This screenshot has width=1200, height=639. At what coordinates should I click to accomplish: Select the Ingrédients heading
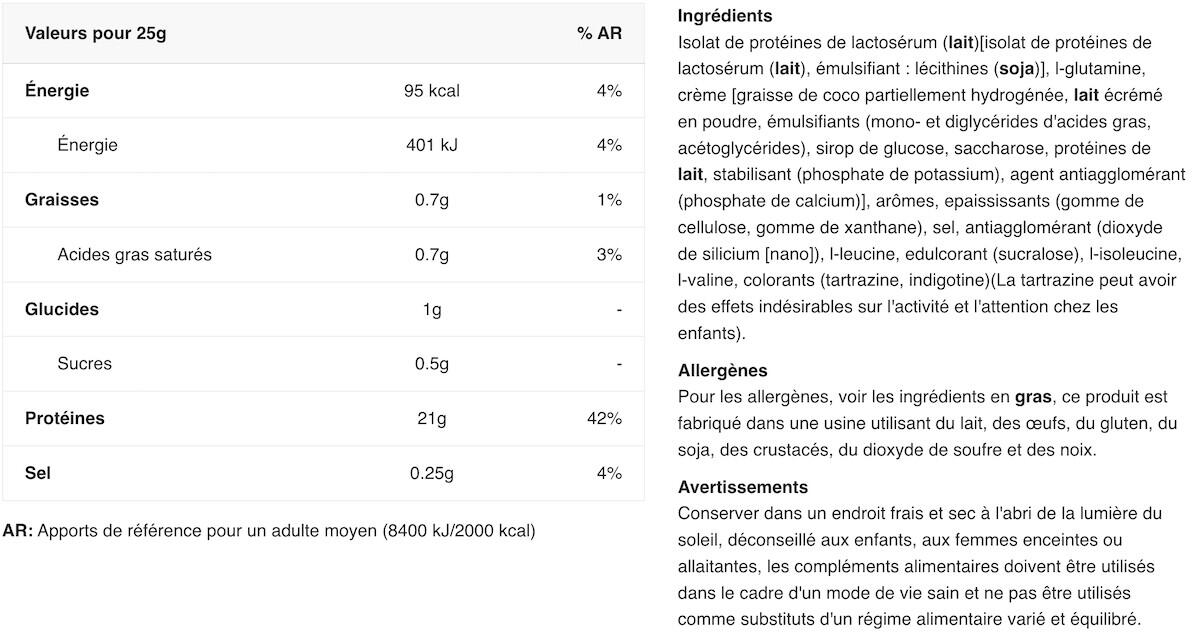click(x=725, y=16)
